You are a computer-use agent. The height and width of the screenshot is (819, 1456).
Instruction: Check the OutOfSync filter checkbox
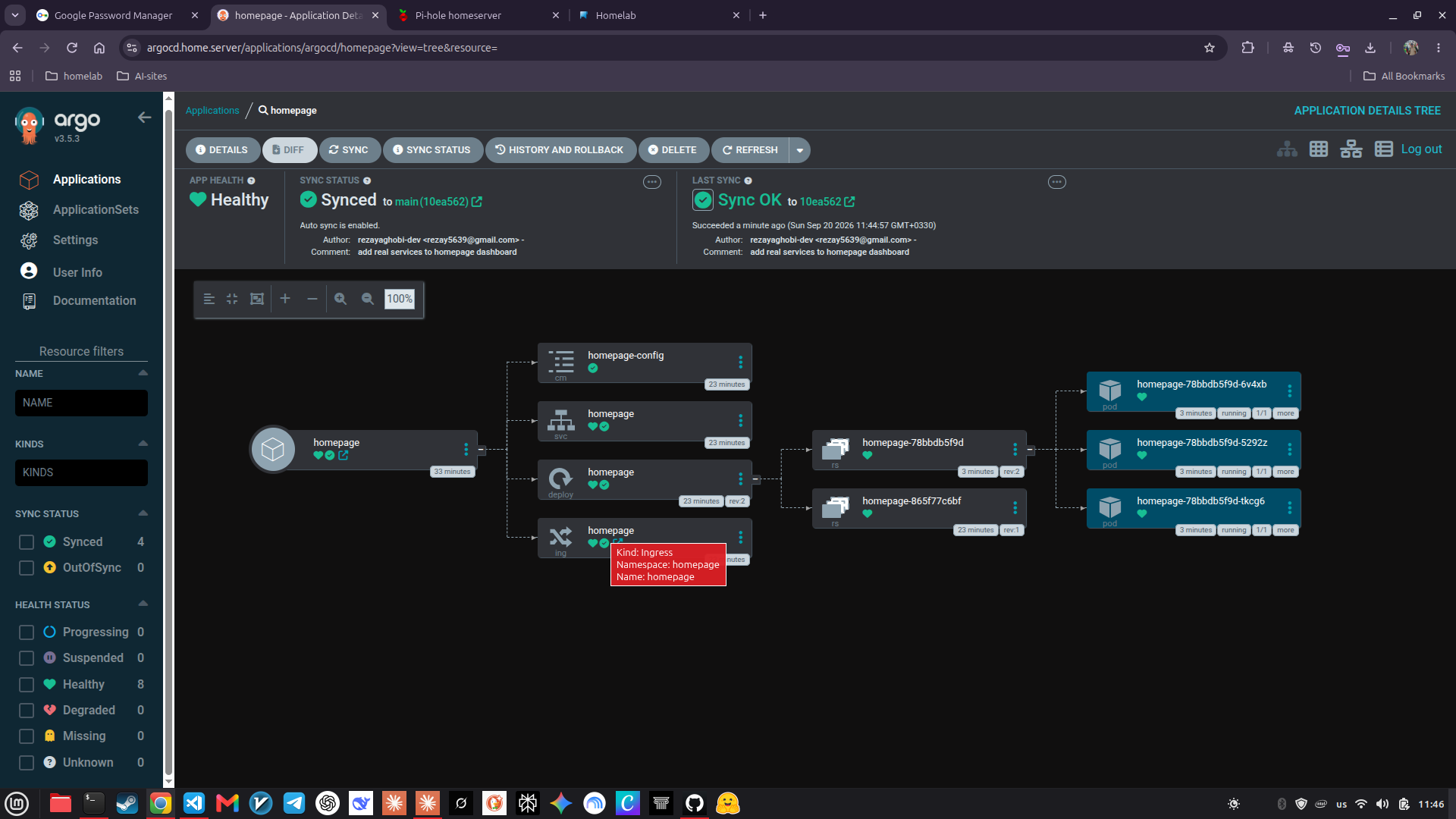[27, 568]
